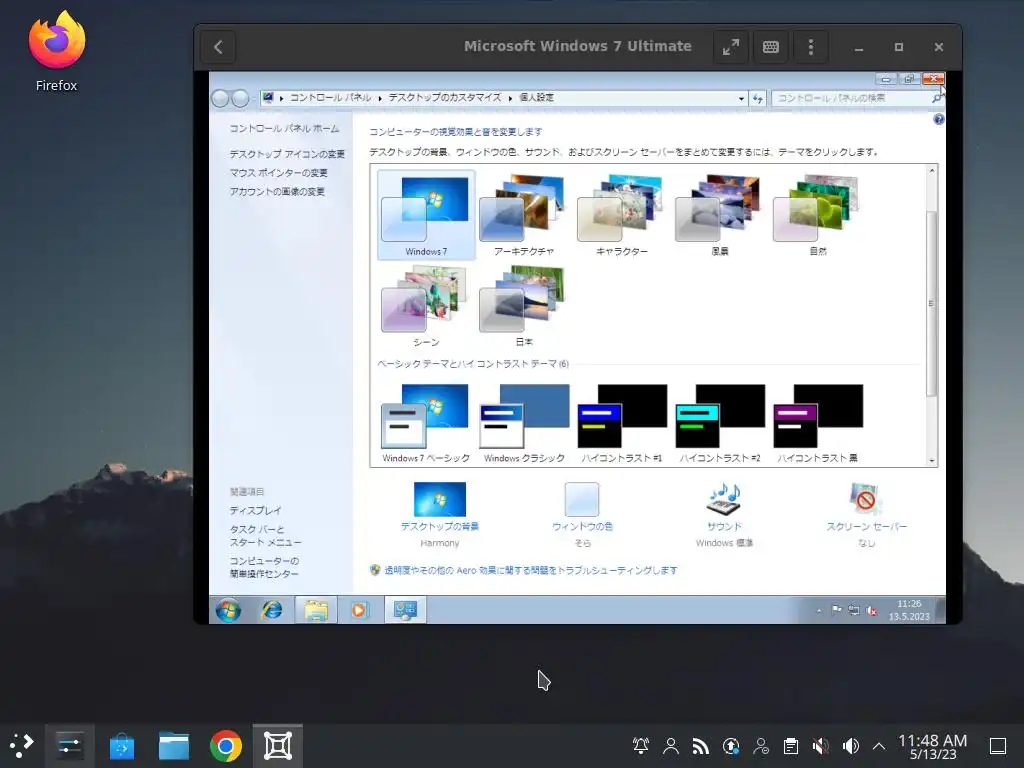This screenshot has width=1024, height=768.
Task: Pick the 日本 theme
Action: pyautogui.click(x=524, y=306)
